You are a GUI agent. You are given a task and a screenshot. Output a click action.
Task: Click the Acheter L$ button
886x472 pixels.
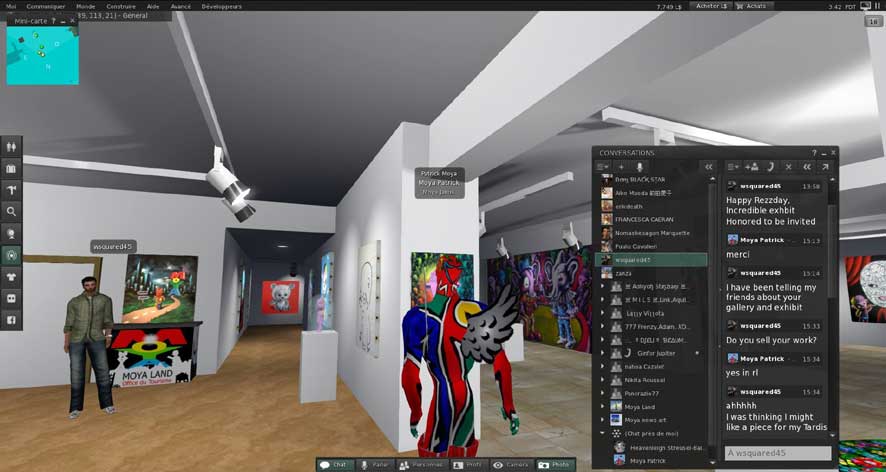click(x=711, y=6)
